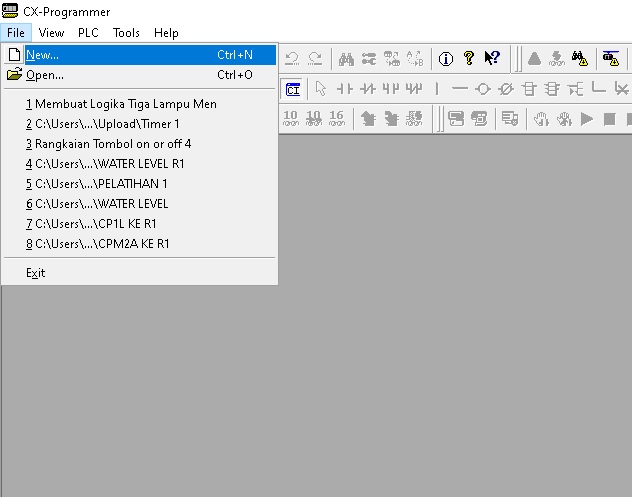Toggle the CI window icon
632x497 pixels.
tap(293, 89)
